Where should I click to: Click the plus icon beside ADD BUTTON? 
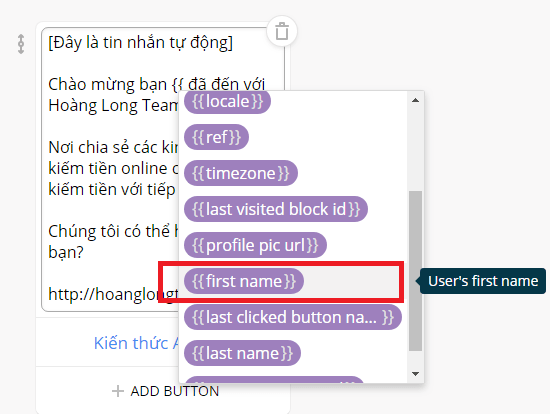pos(118,391)
